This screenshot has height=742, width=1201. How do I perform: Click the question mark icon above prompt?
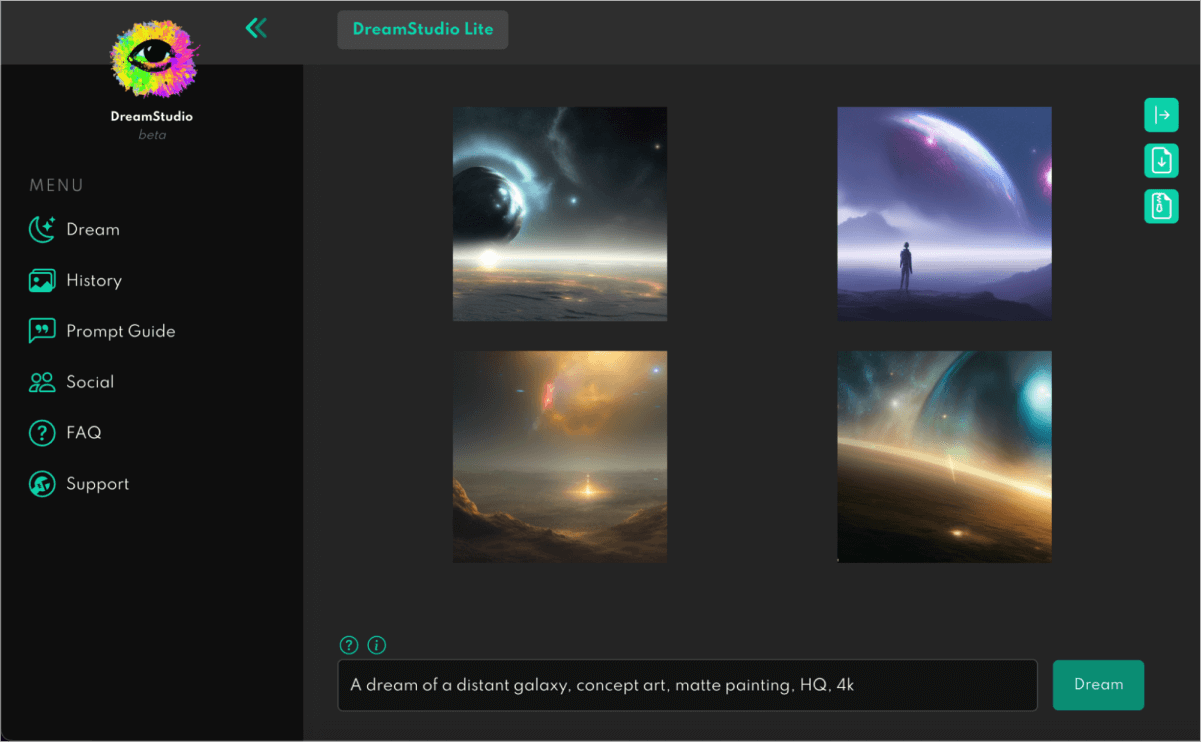349,645
